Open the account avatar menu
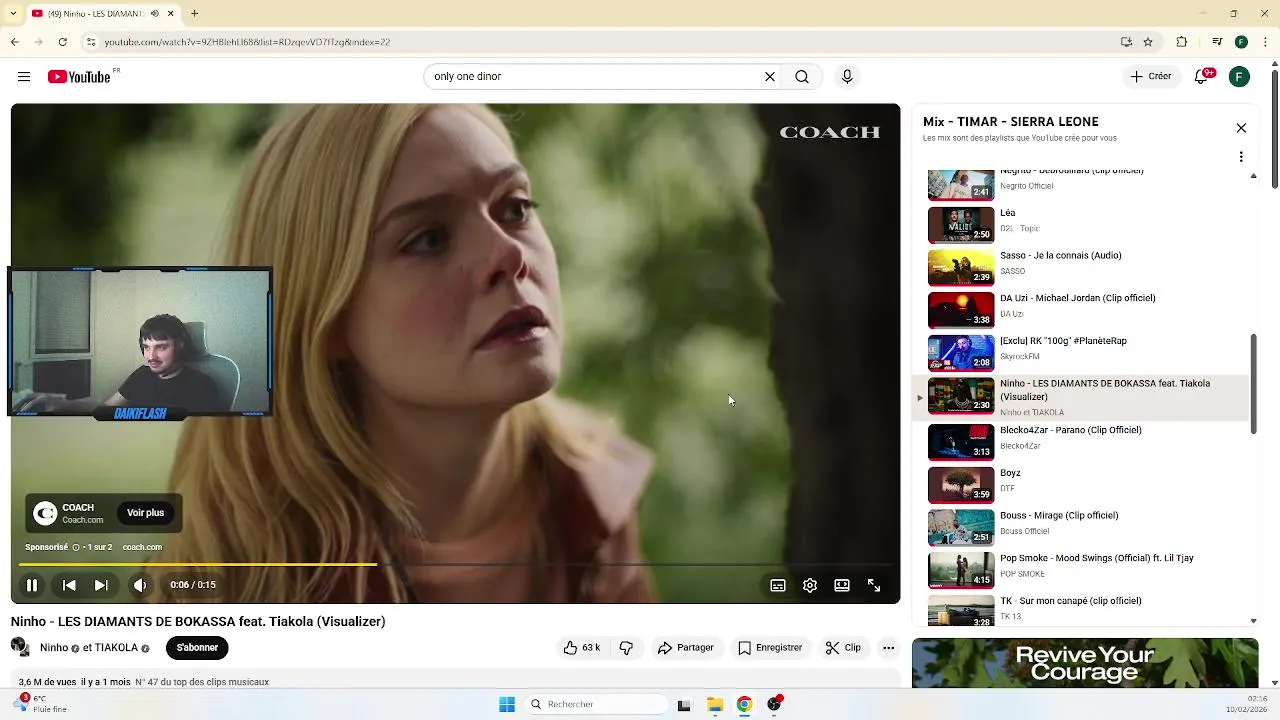1280x720 pixels. point(1239,77)
